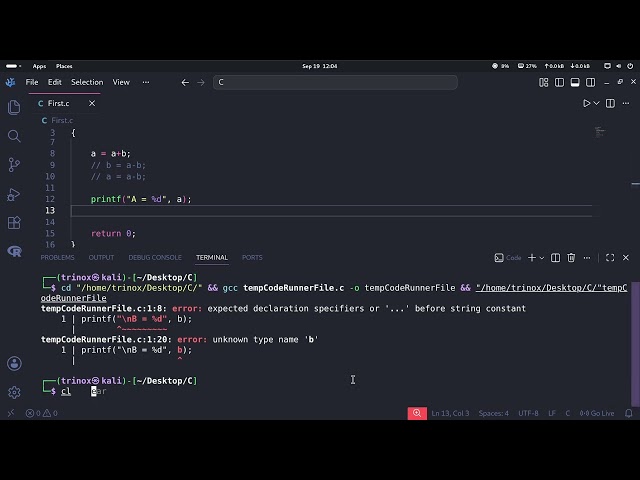The height and width of the screenshot is (480, 640).
Task: Change end of line sequence LF
Action: (552, 413)
